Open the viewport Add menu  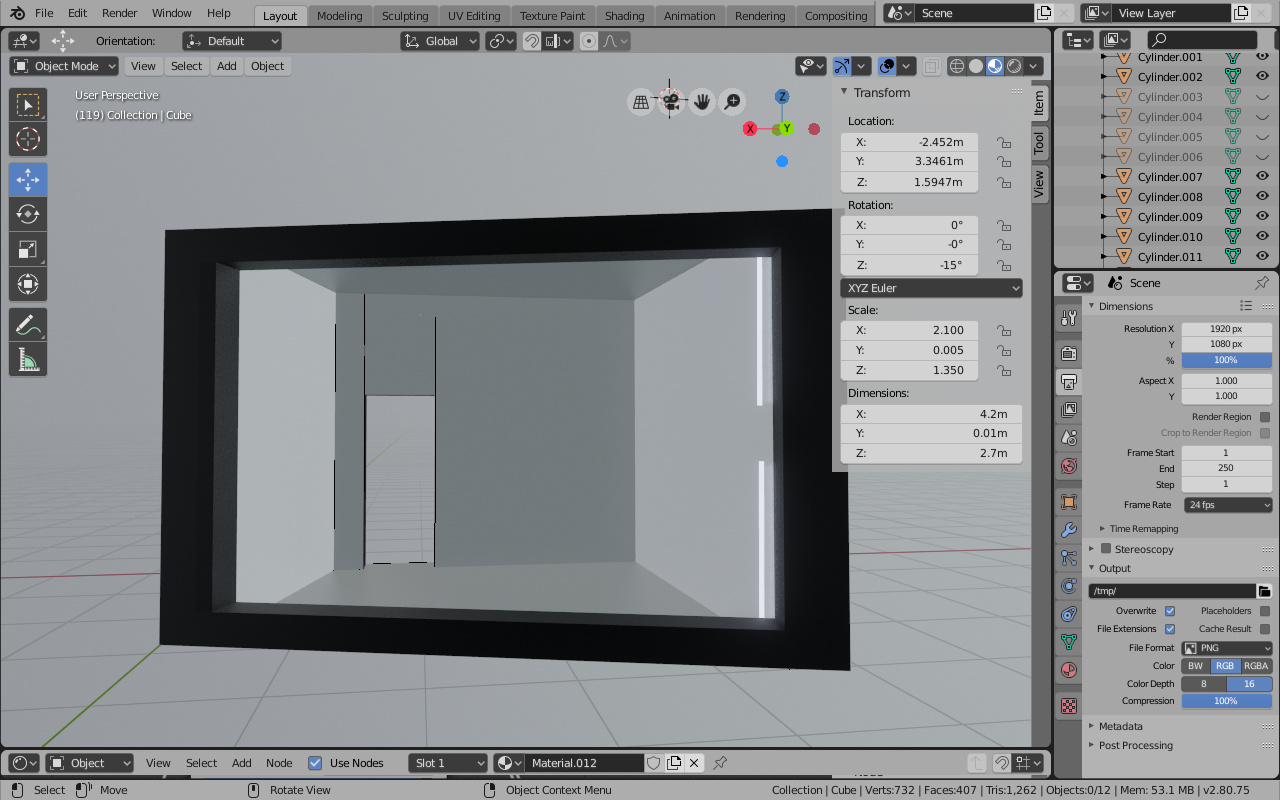[x=227, y=66]
